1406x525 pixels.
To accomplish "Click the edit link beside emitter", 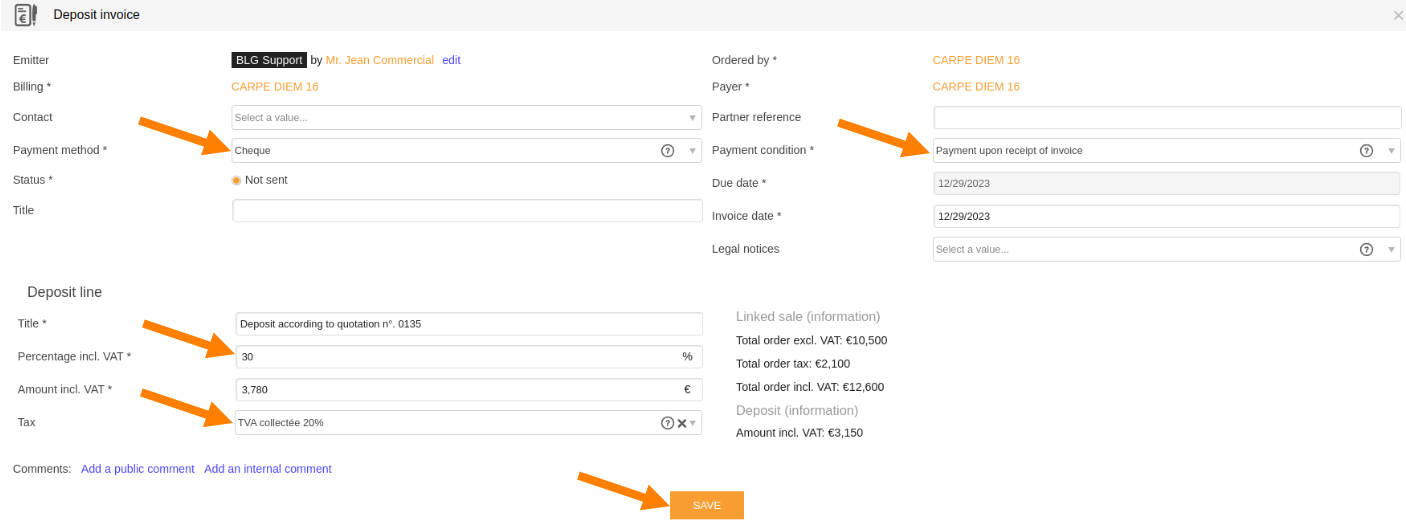I will click(x=451, y=60).
